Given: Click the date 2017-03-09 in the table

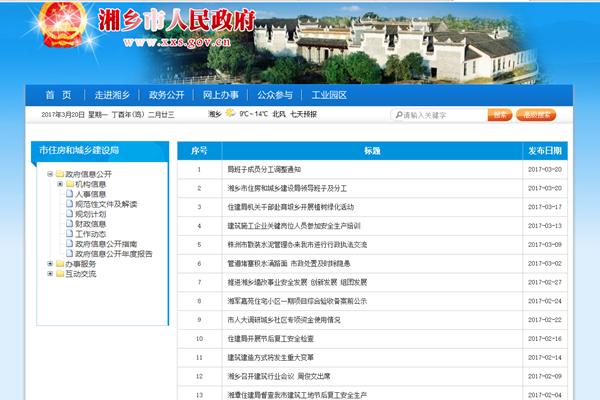Looking at the screenshot, I should click(545, 245).
